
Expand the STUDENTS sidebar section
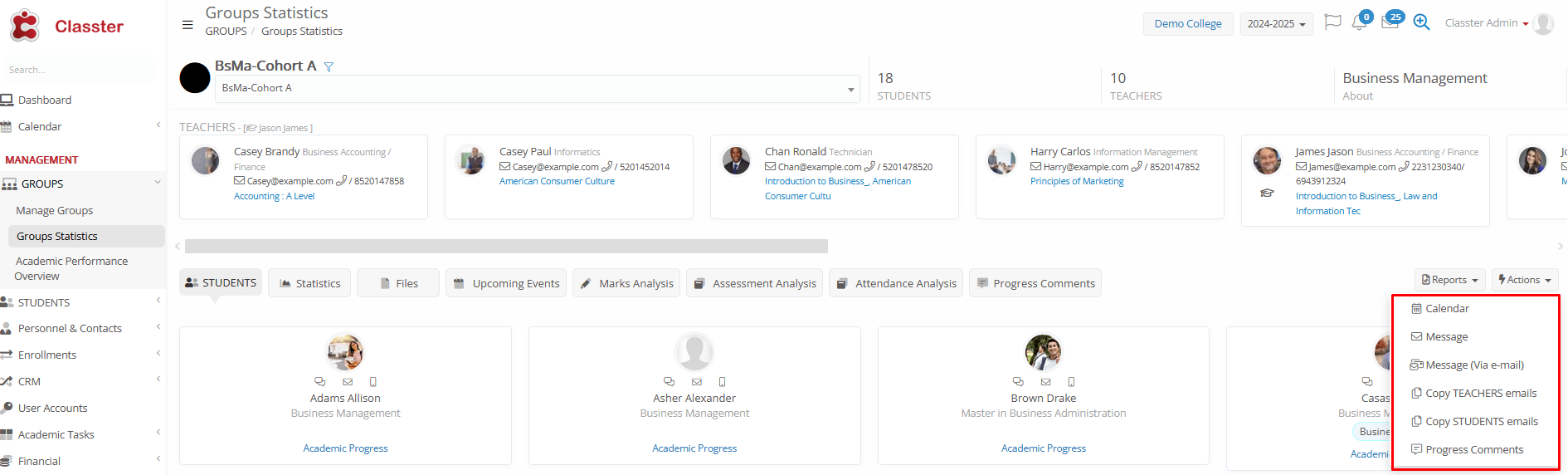tap(83, 302)
